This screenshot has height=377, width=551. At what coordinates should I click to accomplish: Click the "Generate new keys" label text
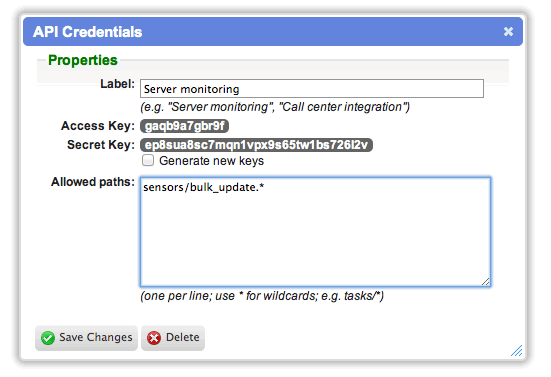tap(211, 161)
